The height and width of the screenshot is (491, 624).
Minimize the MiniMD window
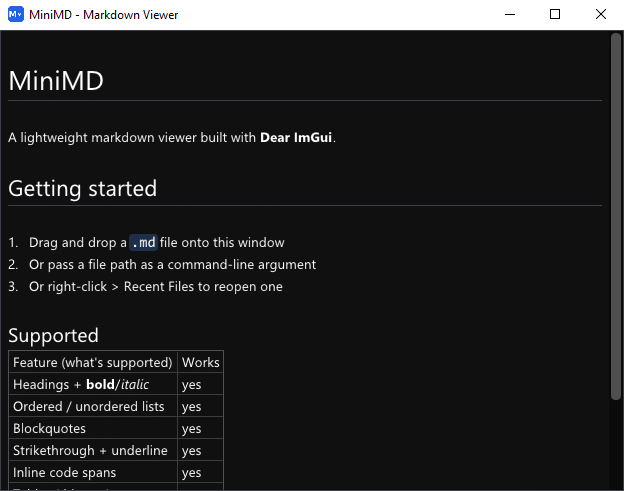(x=510, y=14)
